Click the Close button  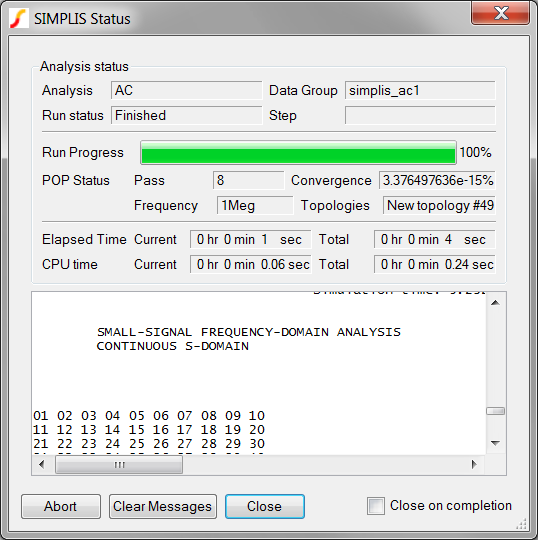[265, 506]
